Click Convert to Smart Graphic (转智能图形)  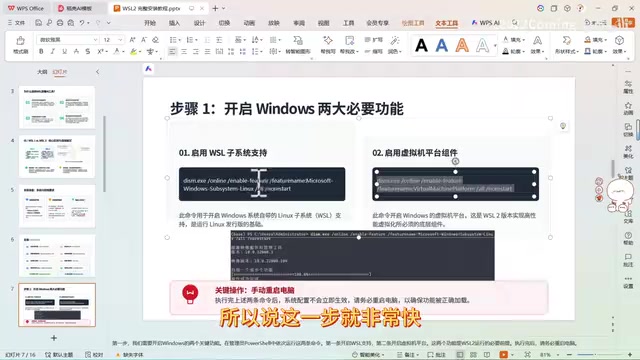pos(298,44)
